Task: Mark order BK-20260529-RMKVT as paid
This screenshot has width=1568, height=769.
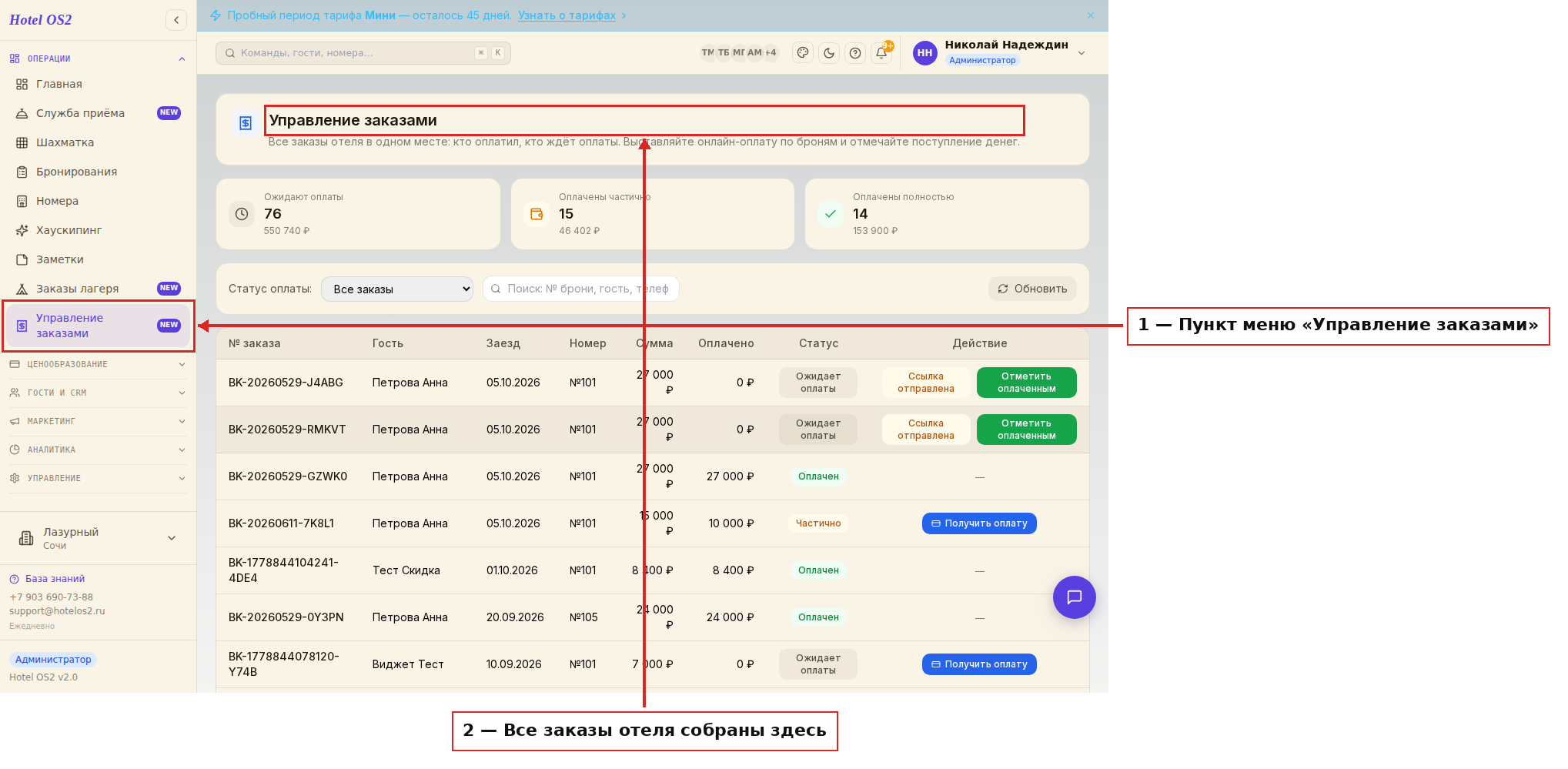Action: click(1026, 430)
